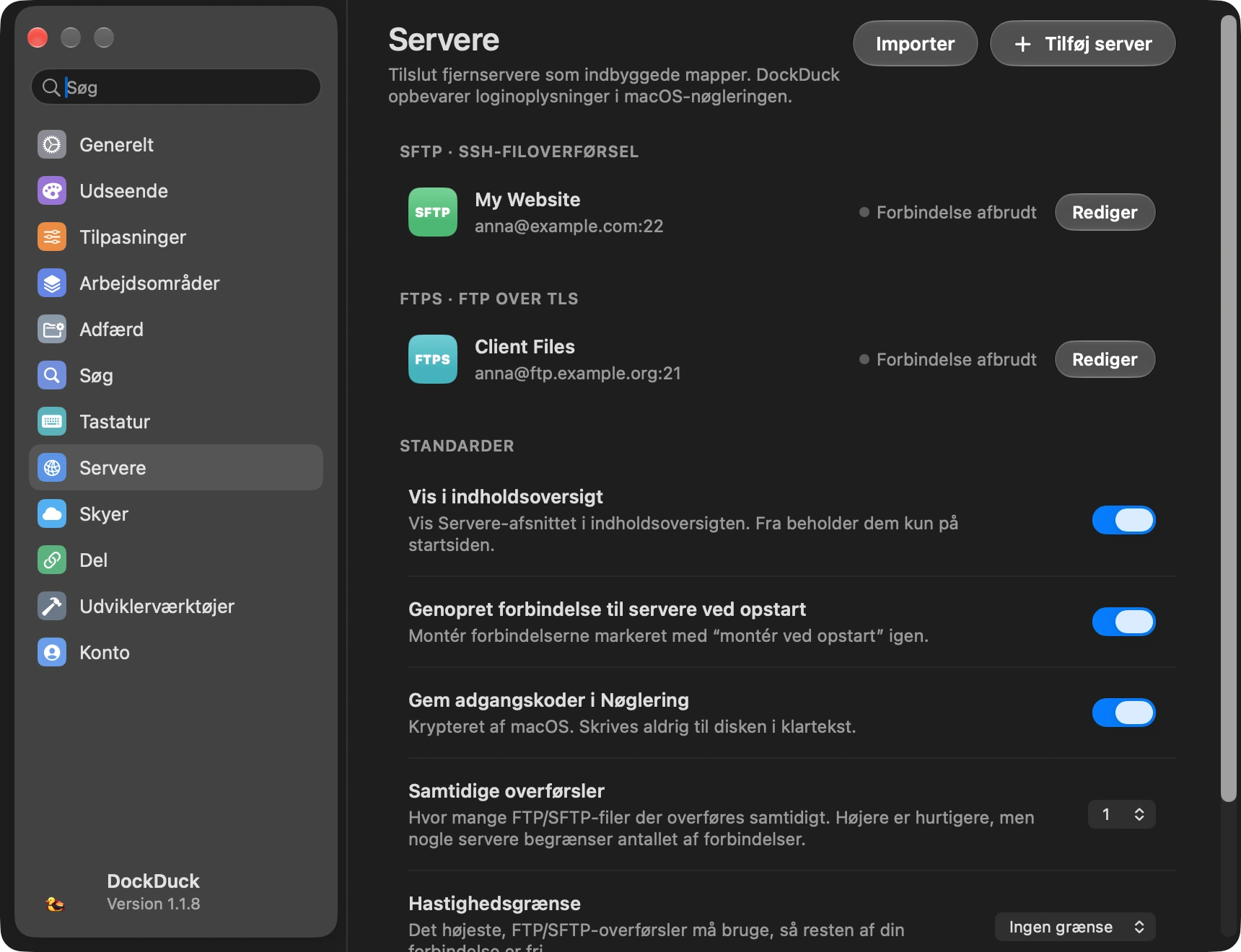This screenshot has height=952, width=1241.
Task: Click the Konto person icon
Action: [52, 653]
